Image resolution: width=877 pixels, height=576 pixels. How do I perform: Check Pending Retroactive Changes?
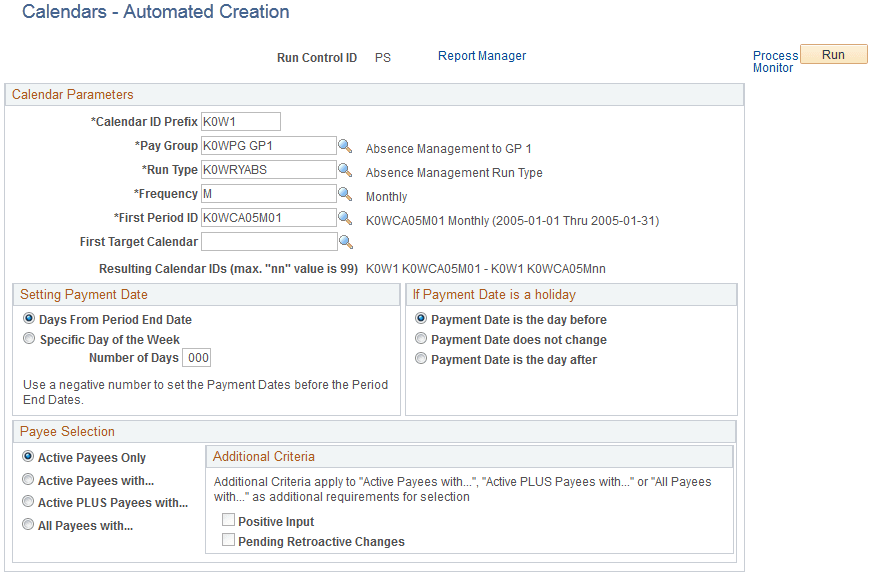tap(229, 539)
